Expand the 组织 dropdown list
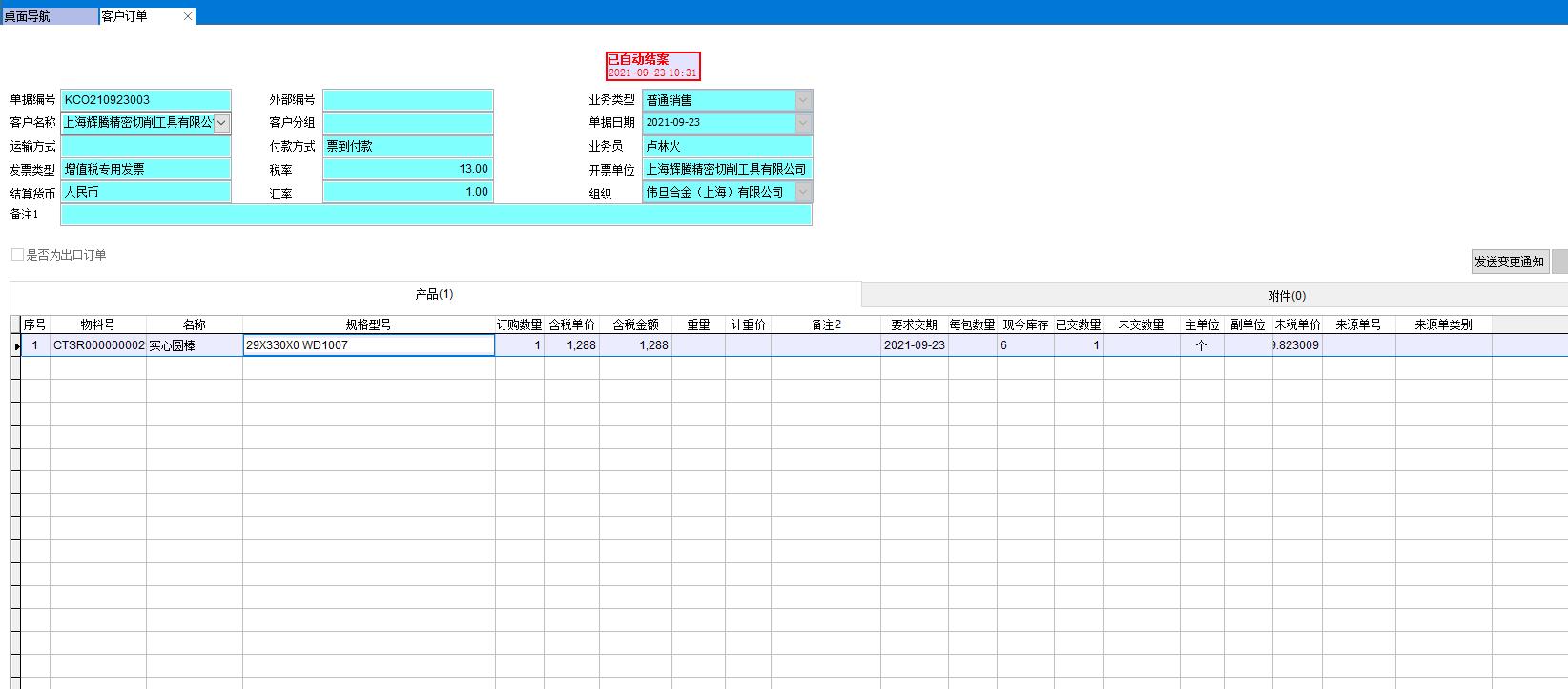 coord(803,192)
